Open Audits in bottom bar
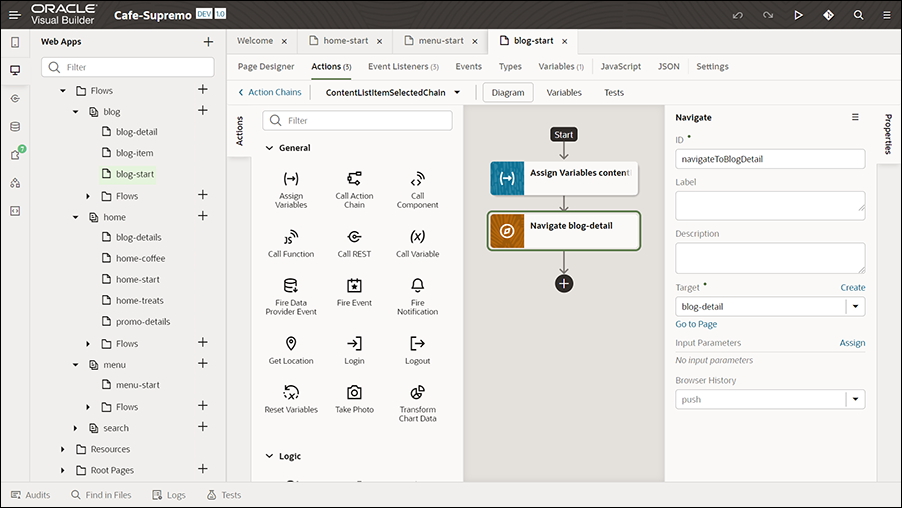Screen dimensions: 902x508 click(x=31, y=495)
